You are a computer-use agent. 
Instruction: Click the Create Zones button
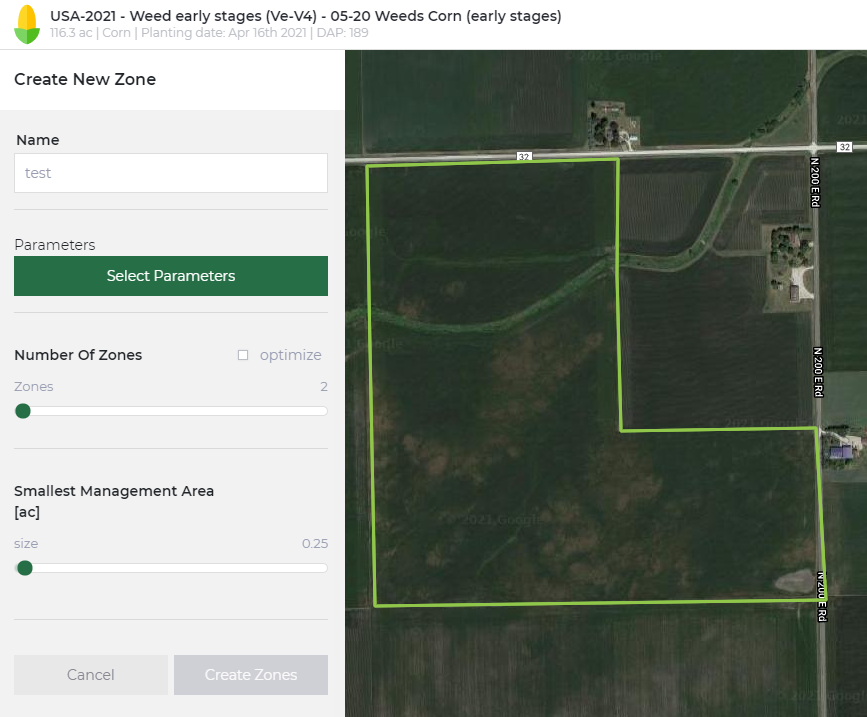pyautogui.click(x=251, y=675)
